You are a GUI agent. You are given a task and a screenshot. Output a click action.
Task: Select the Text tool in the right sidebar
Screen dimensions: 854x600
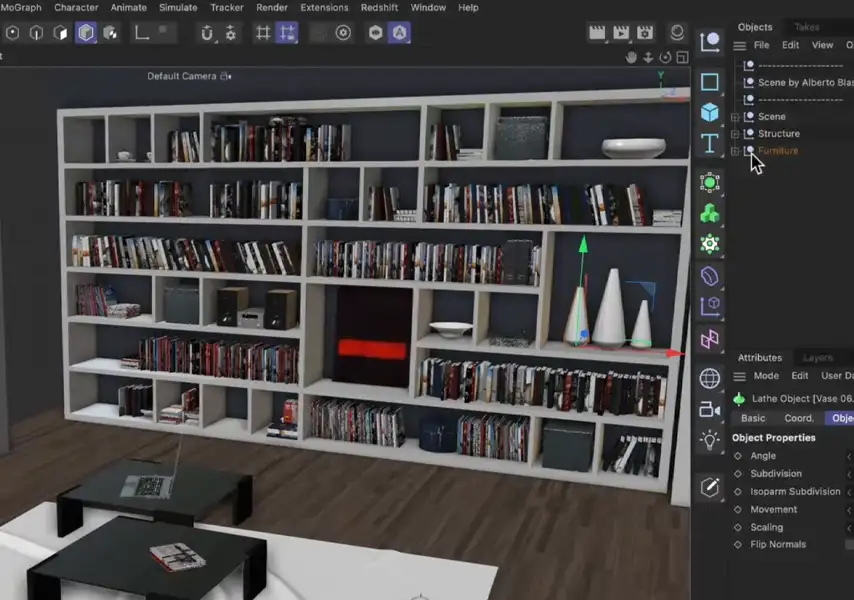(710, 142)
